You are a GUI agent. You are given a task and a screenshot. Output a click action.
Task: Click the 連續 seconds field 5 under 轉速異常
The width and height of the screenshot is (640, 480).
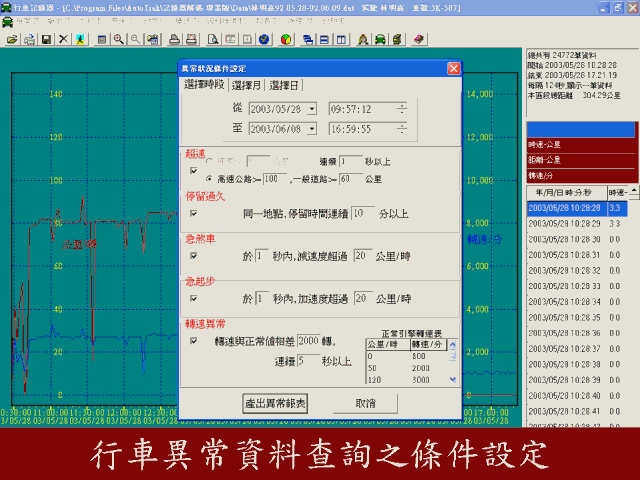pyautogui.click(x=308, y=361)
